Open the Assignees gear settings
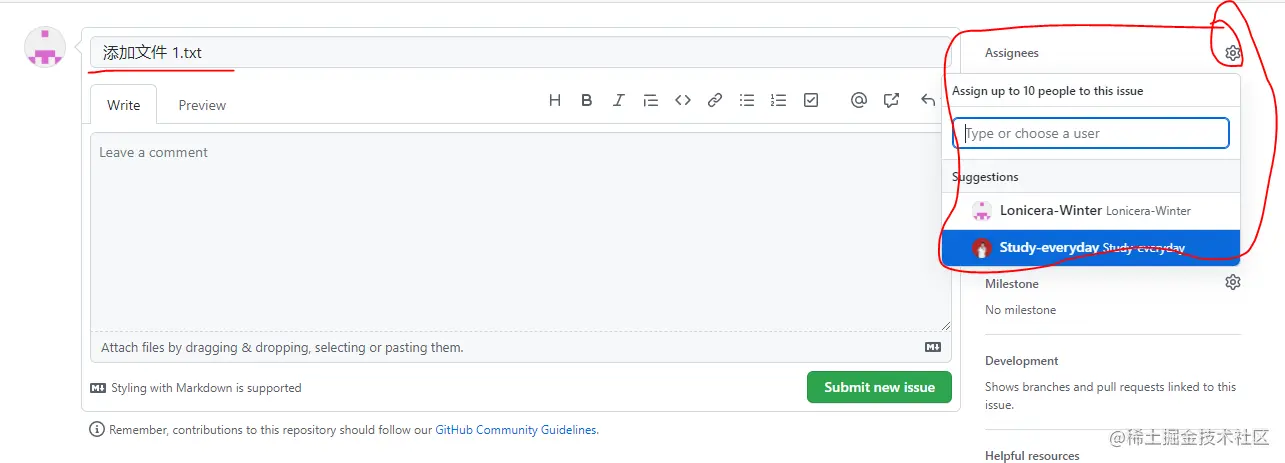This screenshot has height=463, width=1285. coord(1233,53)
